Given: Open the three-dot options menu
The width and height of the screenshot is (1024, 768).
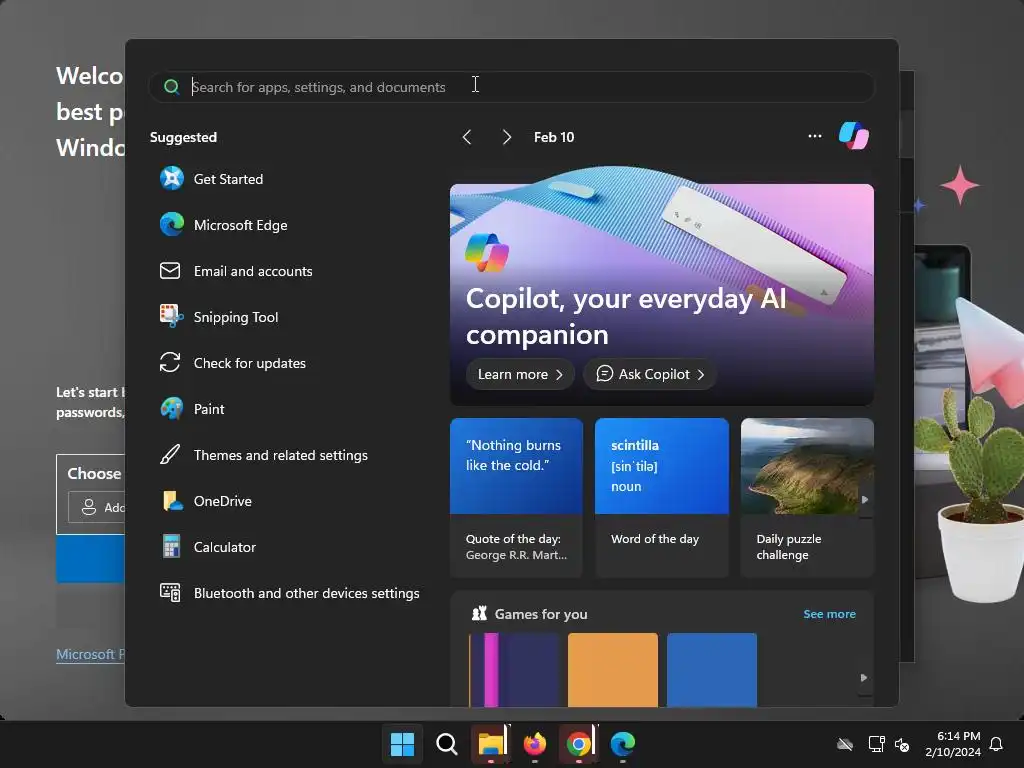Looking at the screenshot, I should pos(814,136).
